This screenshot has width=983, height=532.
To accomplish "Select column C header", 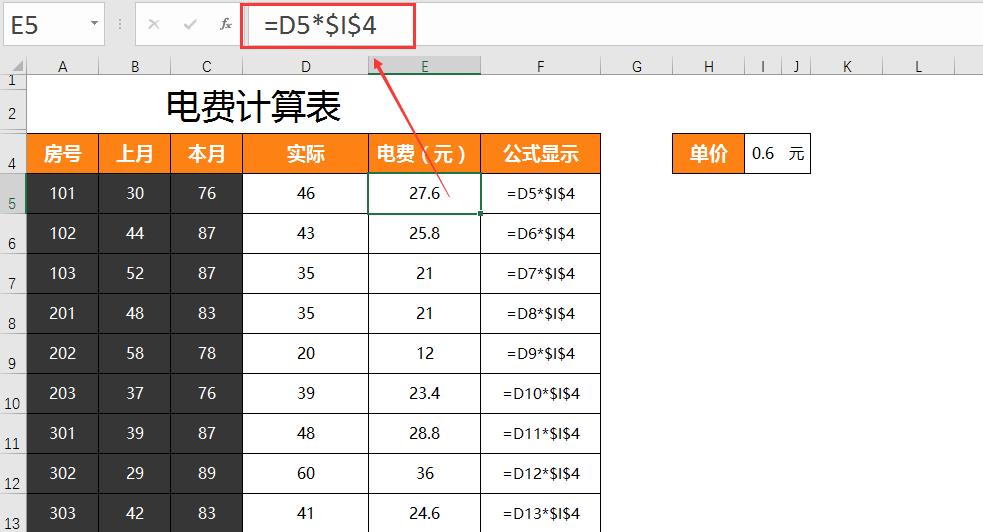I will (x=207, y=66).
